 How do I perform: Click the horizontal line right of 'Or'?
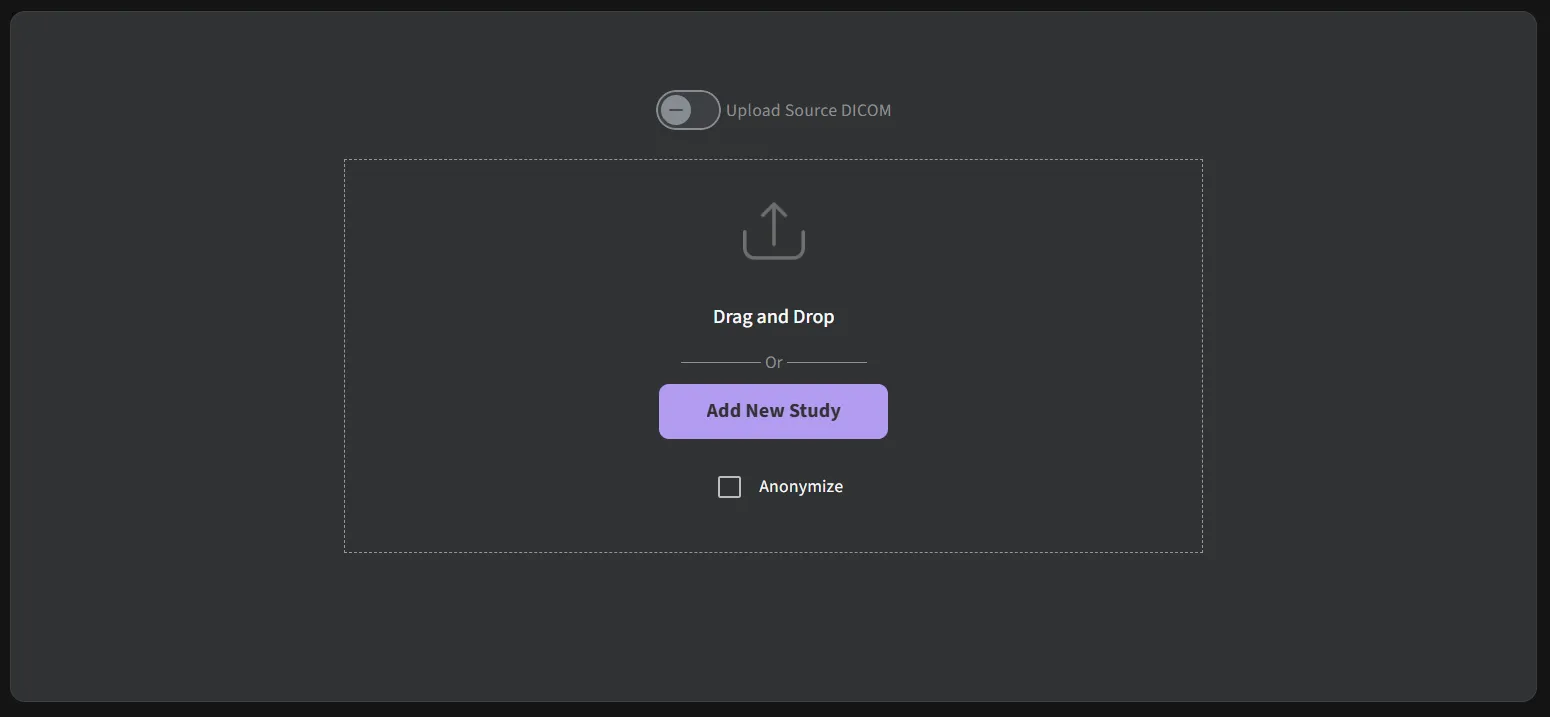(x=827, y=362)
